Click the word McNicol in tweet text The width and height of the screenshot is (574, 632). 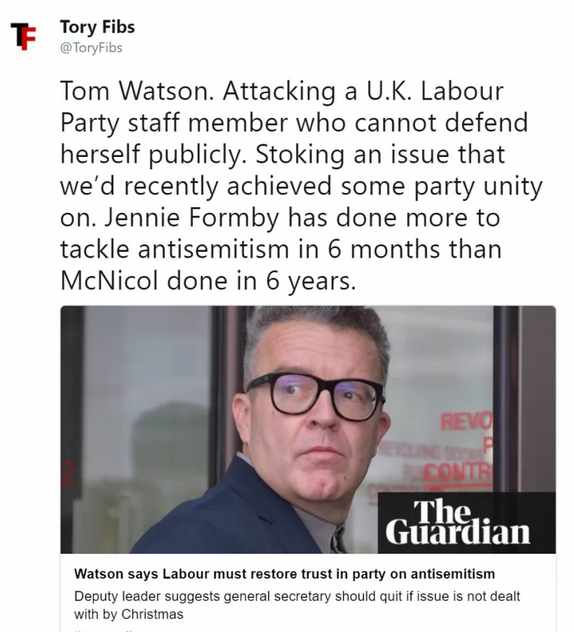[109, 281]
